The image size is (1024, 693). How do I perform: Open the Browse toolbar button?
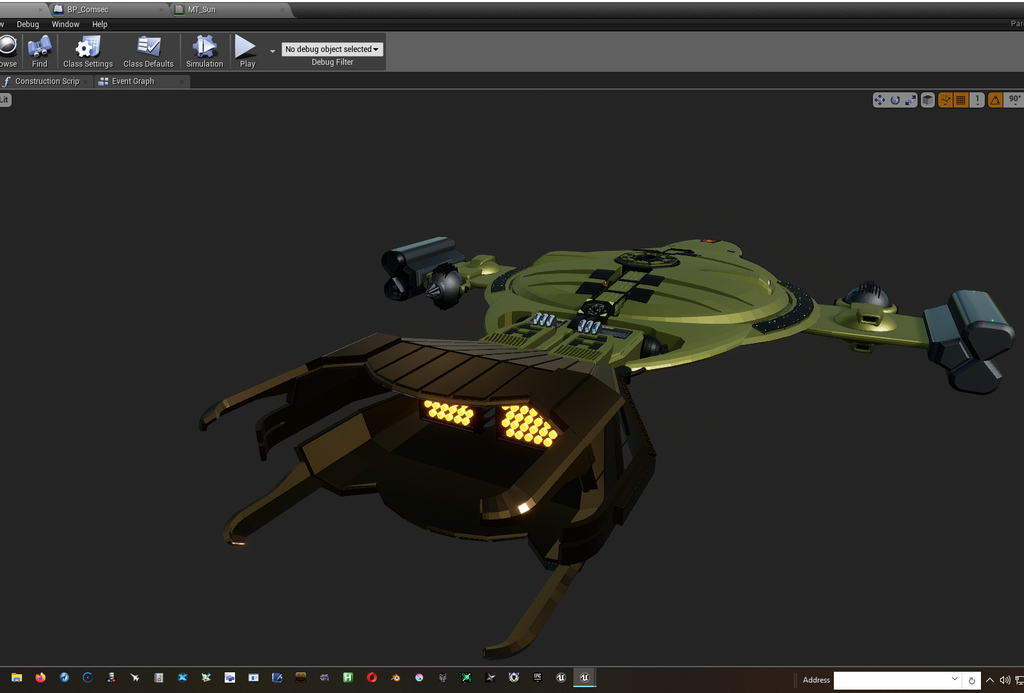click(x=8, y=52)
